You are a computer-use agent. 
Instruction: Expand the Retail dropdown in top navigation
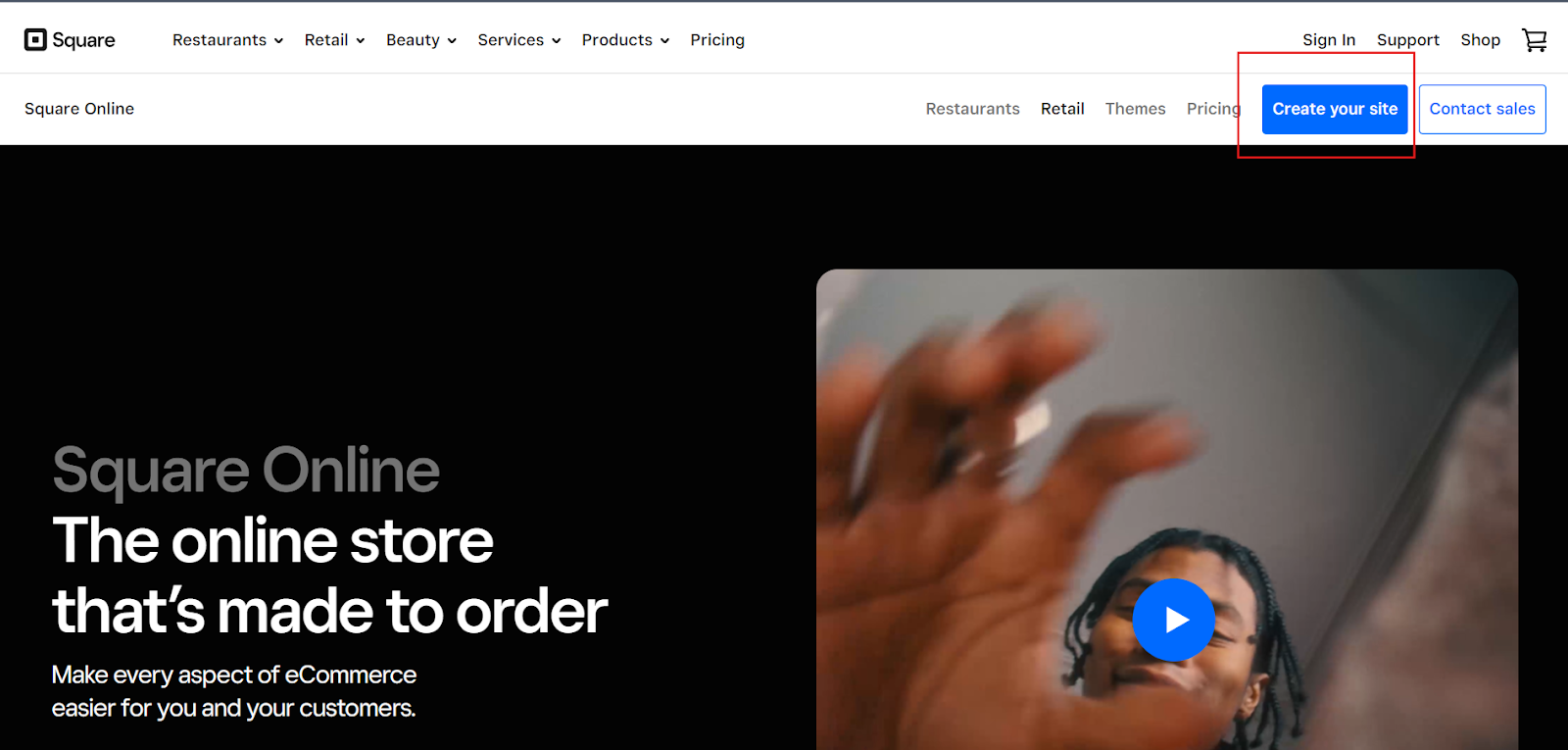click(334, 40)
